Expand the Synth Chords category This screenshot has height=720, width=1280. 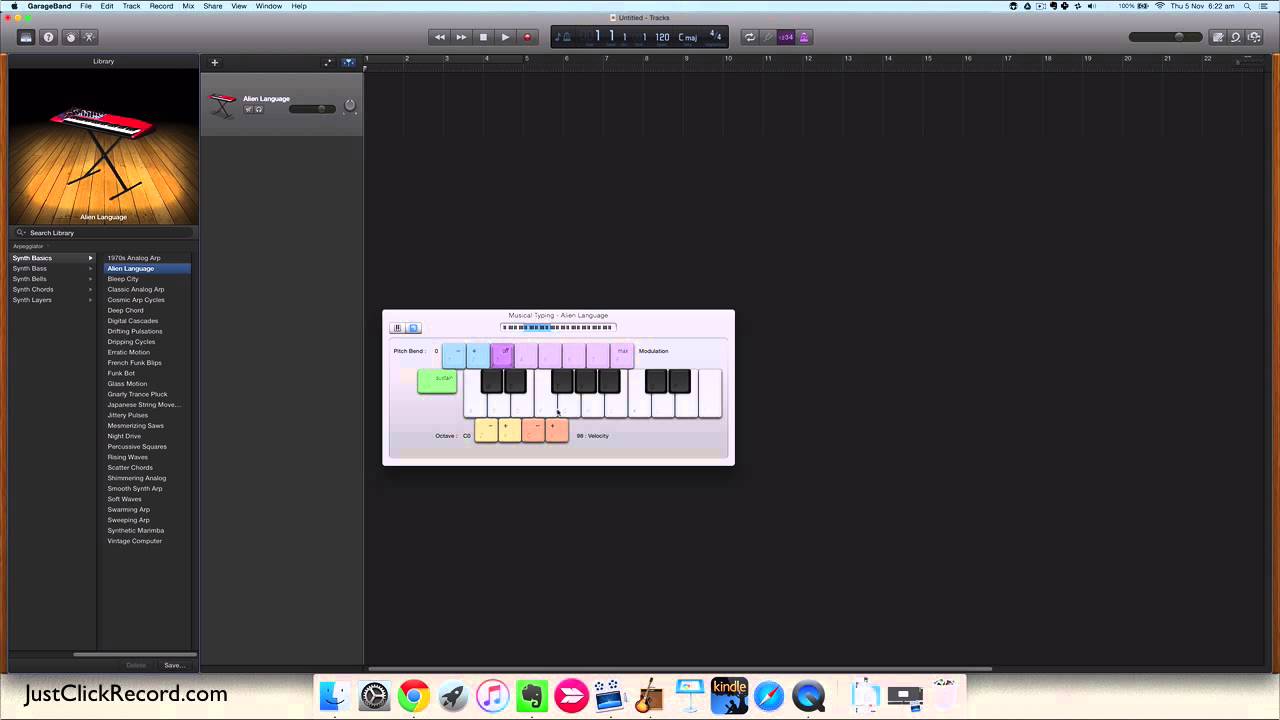coord(52,289)
